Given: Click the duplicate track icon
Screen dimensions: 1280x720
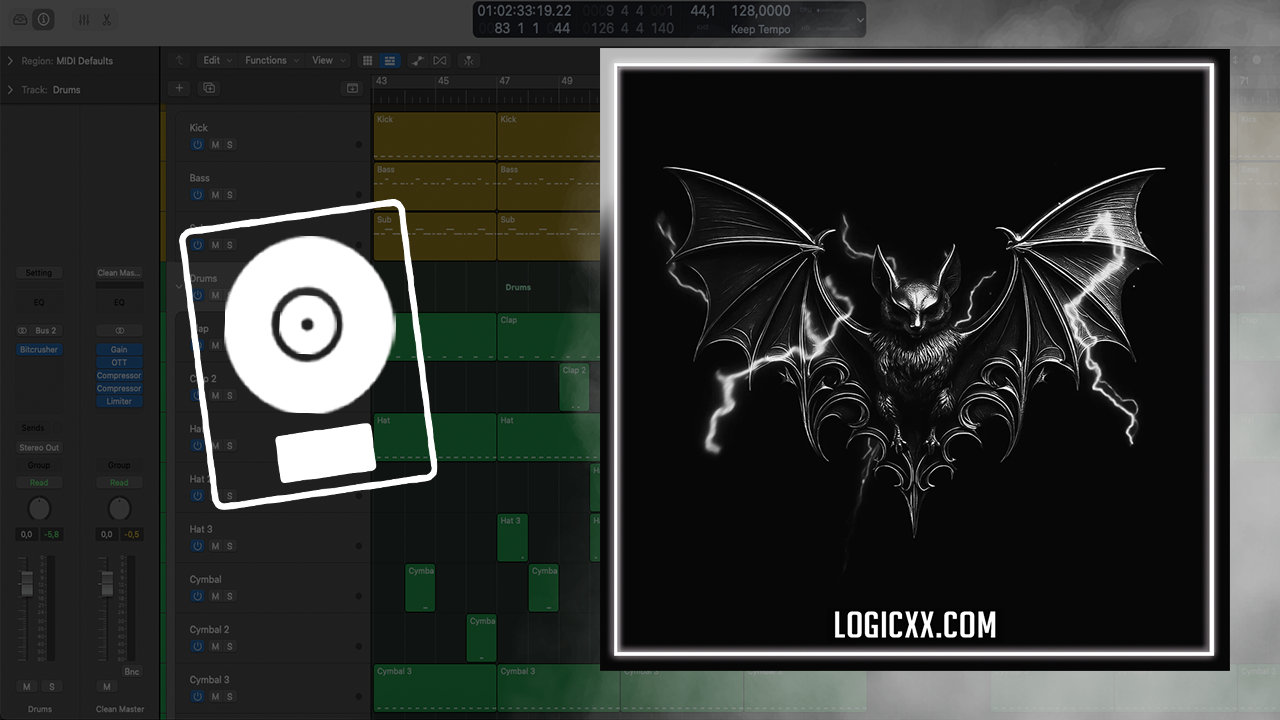Looking at the screenshot, I should point(209,88).
